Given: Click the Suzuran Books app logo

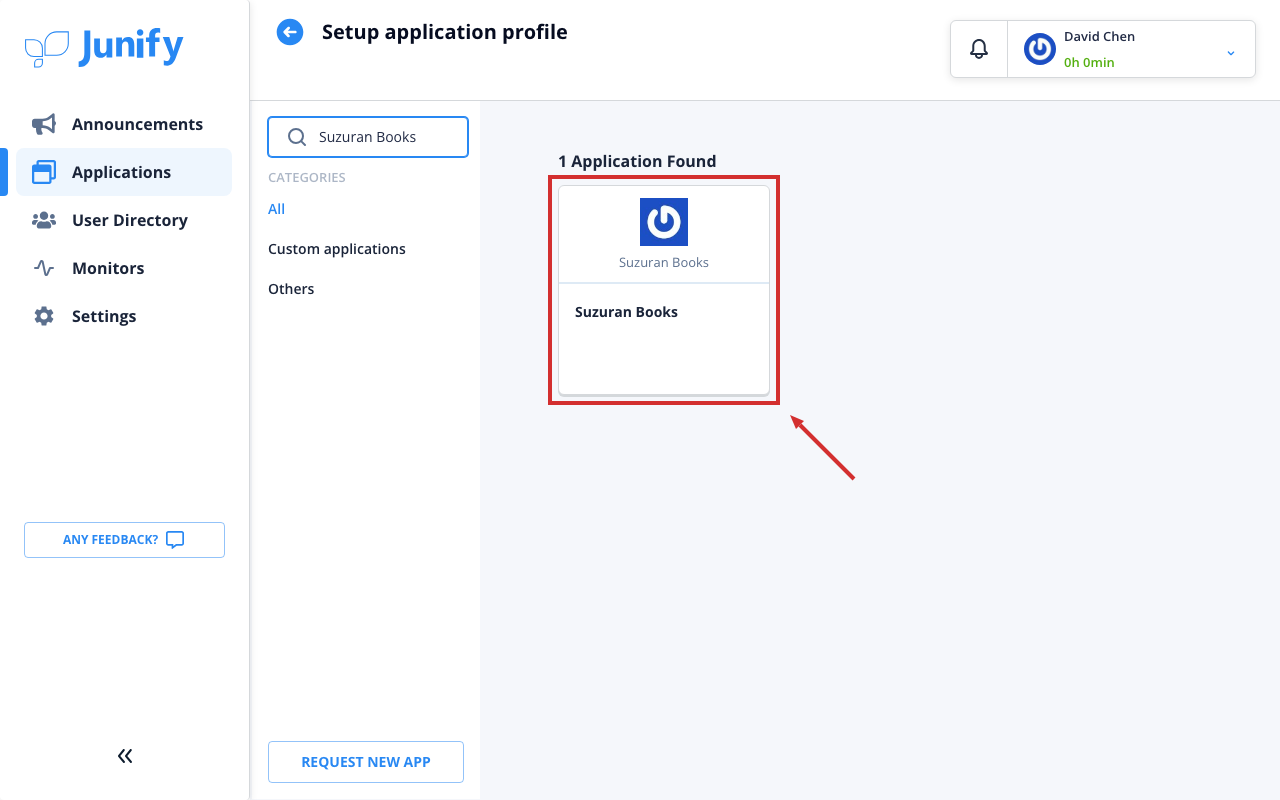Looking at the screenshot, I should [664, 222].
